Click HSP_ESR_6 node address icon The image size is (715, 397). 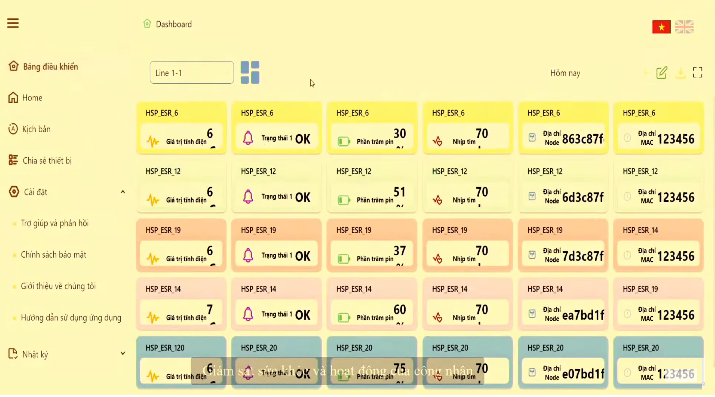(x=532, y=137)
